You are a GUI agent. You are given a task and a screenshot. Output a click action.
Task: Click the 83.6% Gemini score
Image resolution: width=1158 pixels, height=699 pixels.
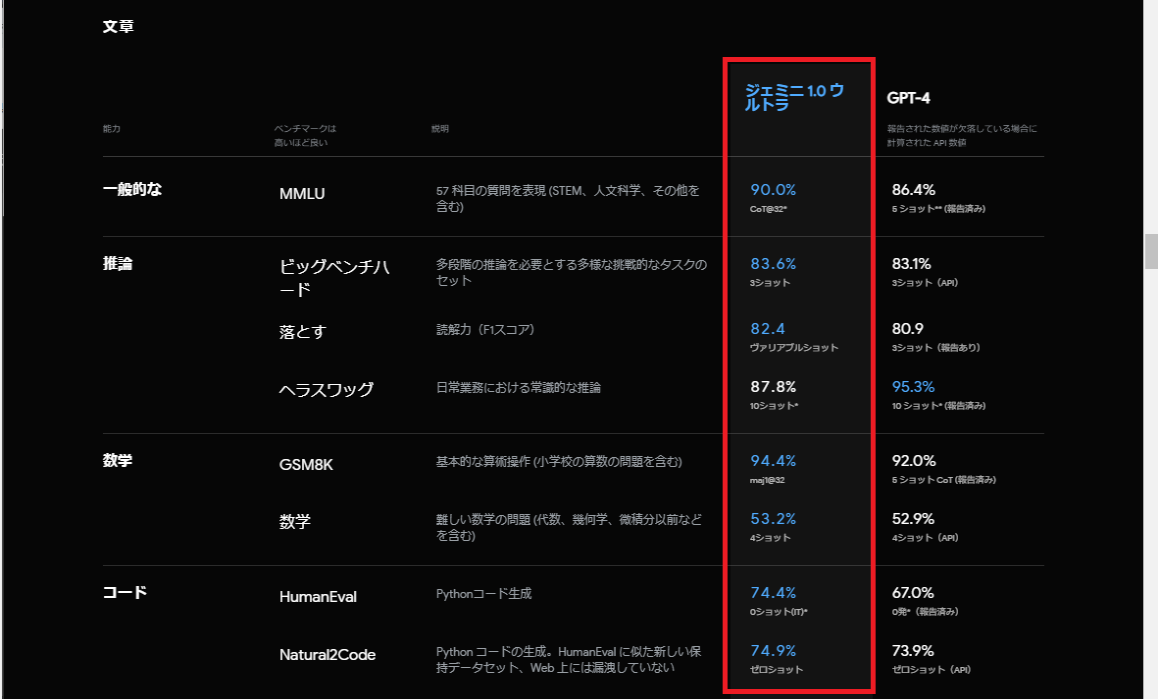pyautogui.click(x=773, y=264)
